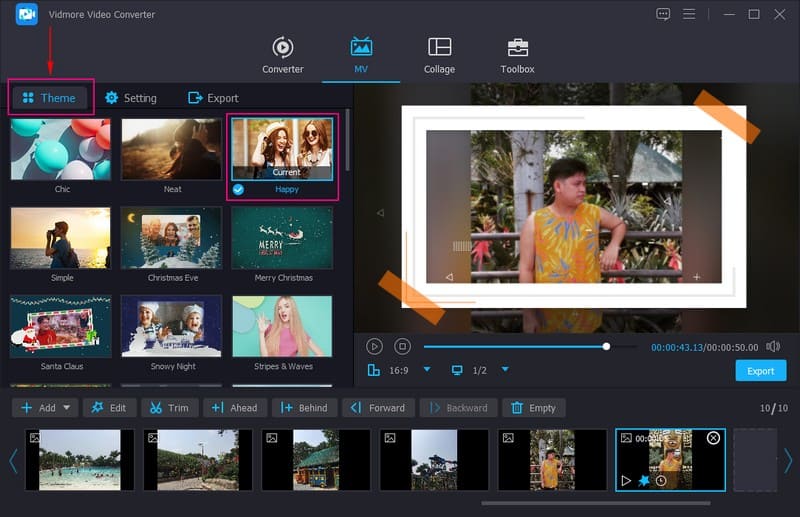Viewport: 800px width, 517px height.
Task: Switch to the Export tab
Action: 213,98
